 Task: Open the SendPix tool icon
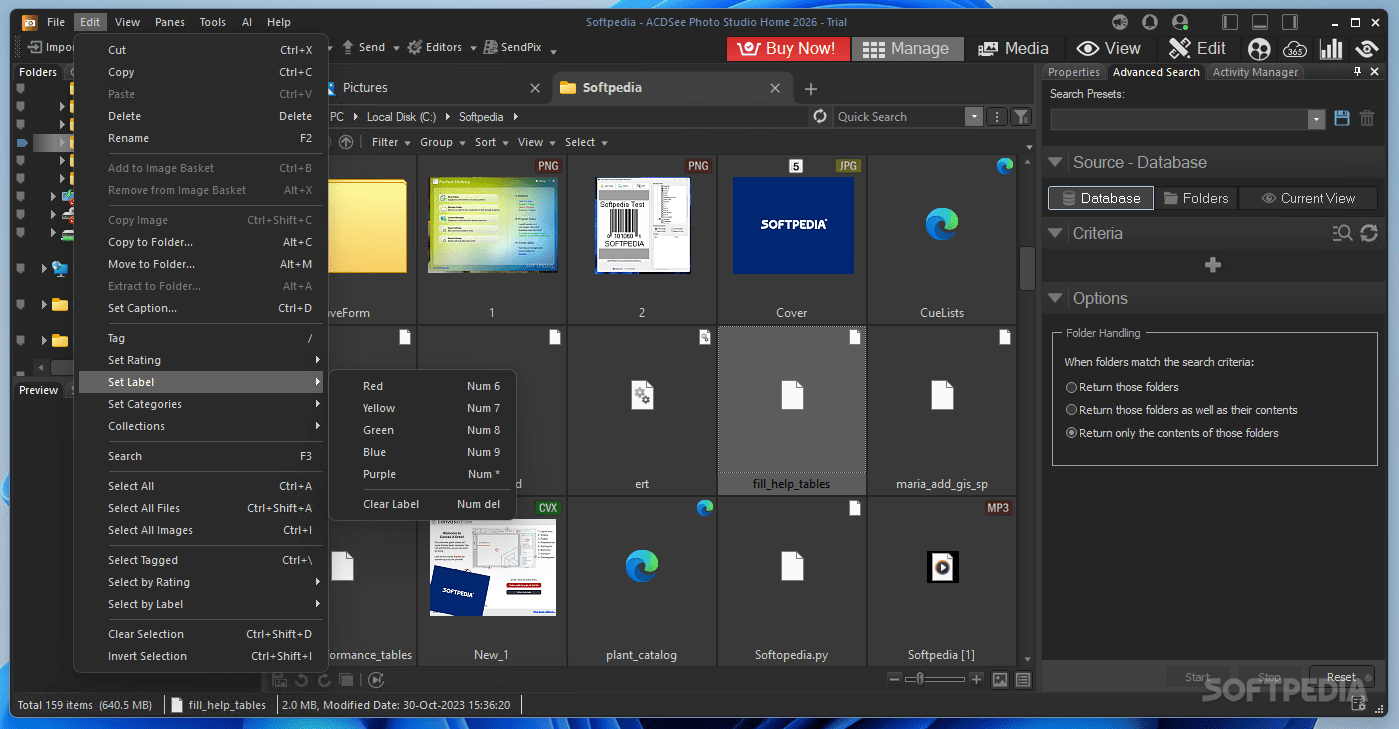click(489, 47)
